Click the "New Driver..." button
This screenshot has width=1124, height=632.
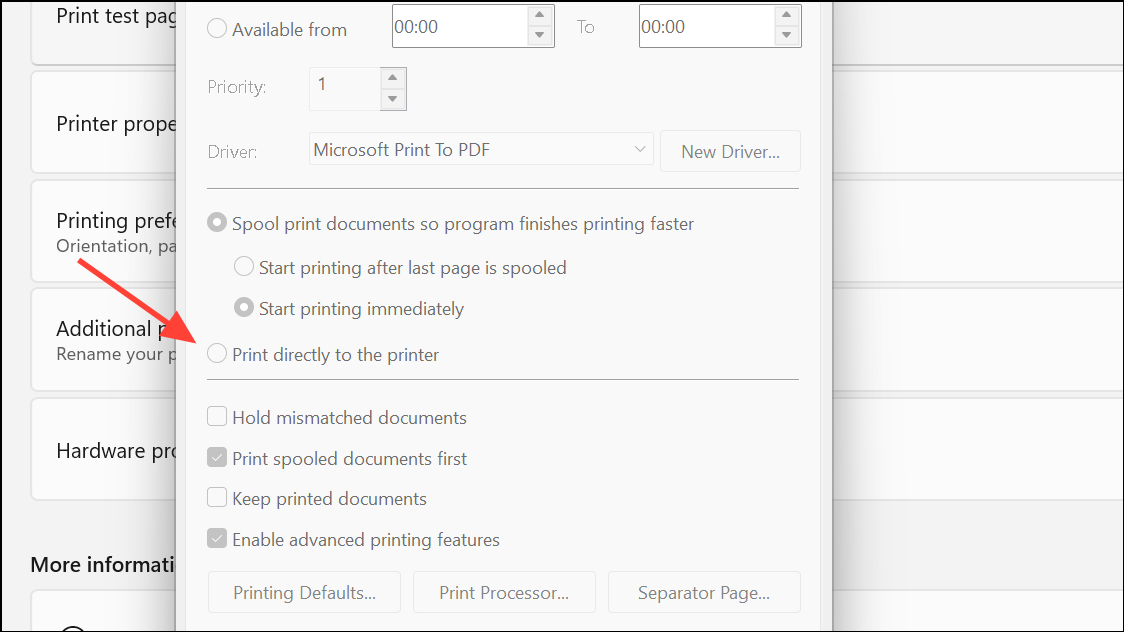click(730, 151)
